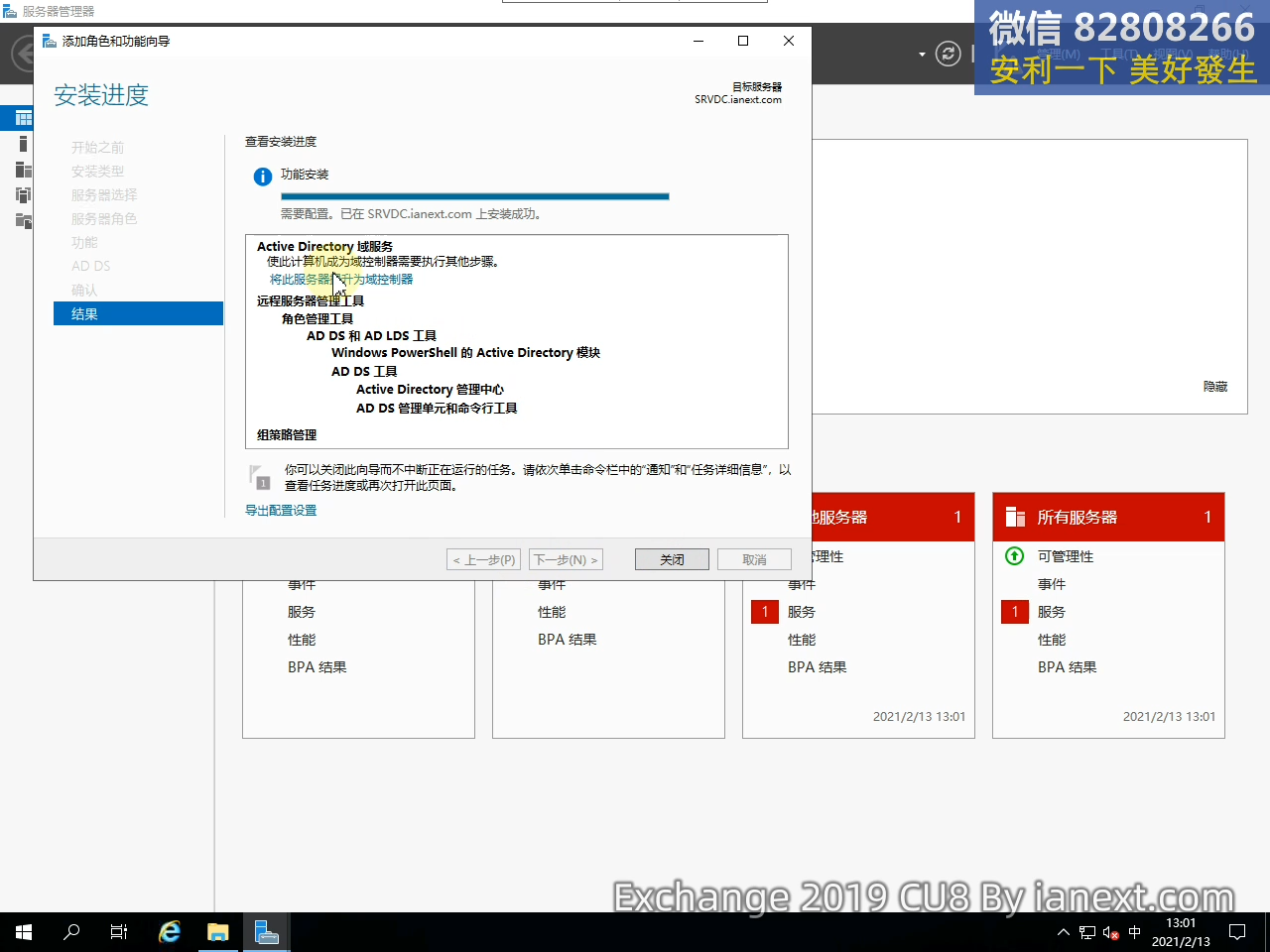Image resolution: width=1270 pixels, height=952 pixels.
Task: Click the 取消 button
Action: [754, 559]
